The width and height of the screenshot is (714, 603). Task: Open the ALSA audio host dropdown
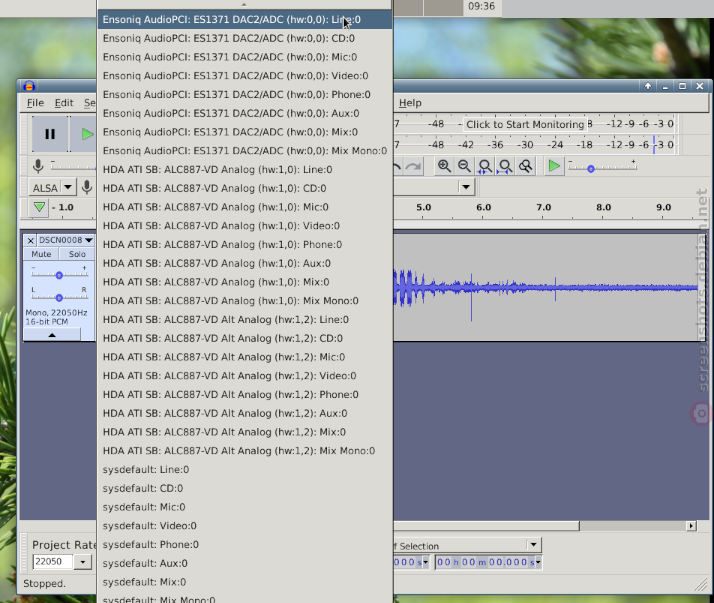[52, 187]
